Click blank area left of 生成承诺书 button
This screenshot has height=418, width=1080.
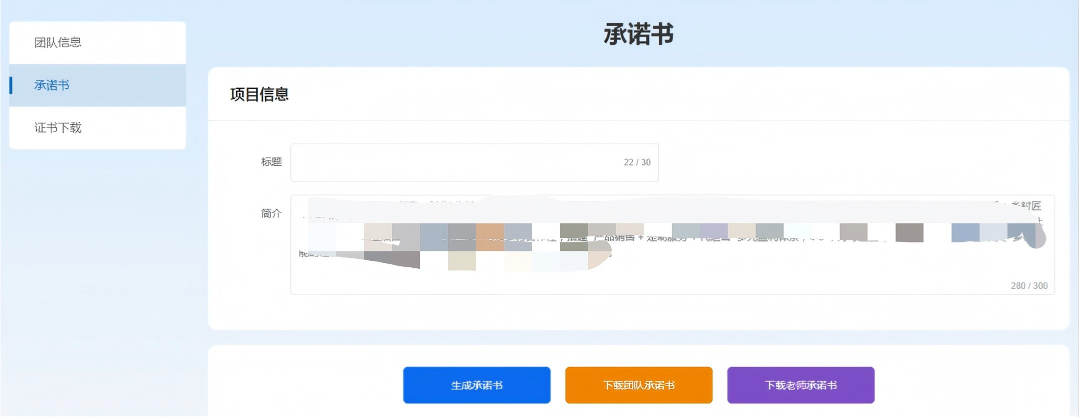(300, 385)
